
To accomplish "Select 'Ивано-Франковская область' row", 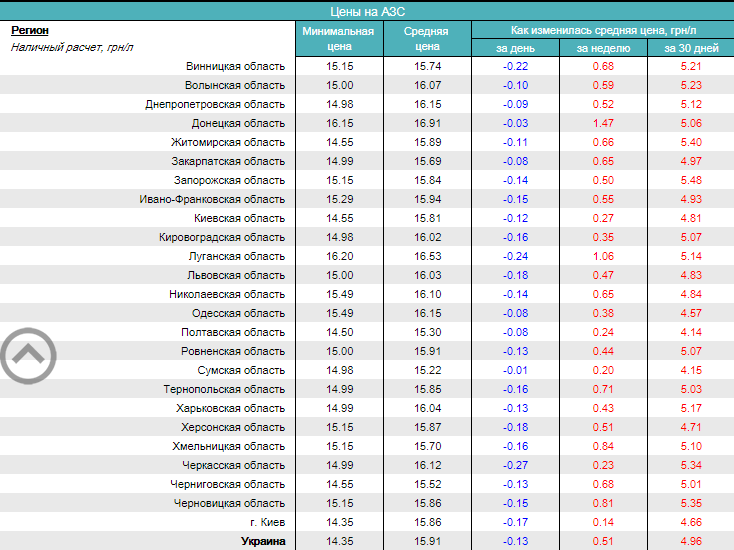I will [212, 199].
